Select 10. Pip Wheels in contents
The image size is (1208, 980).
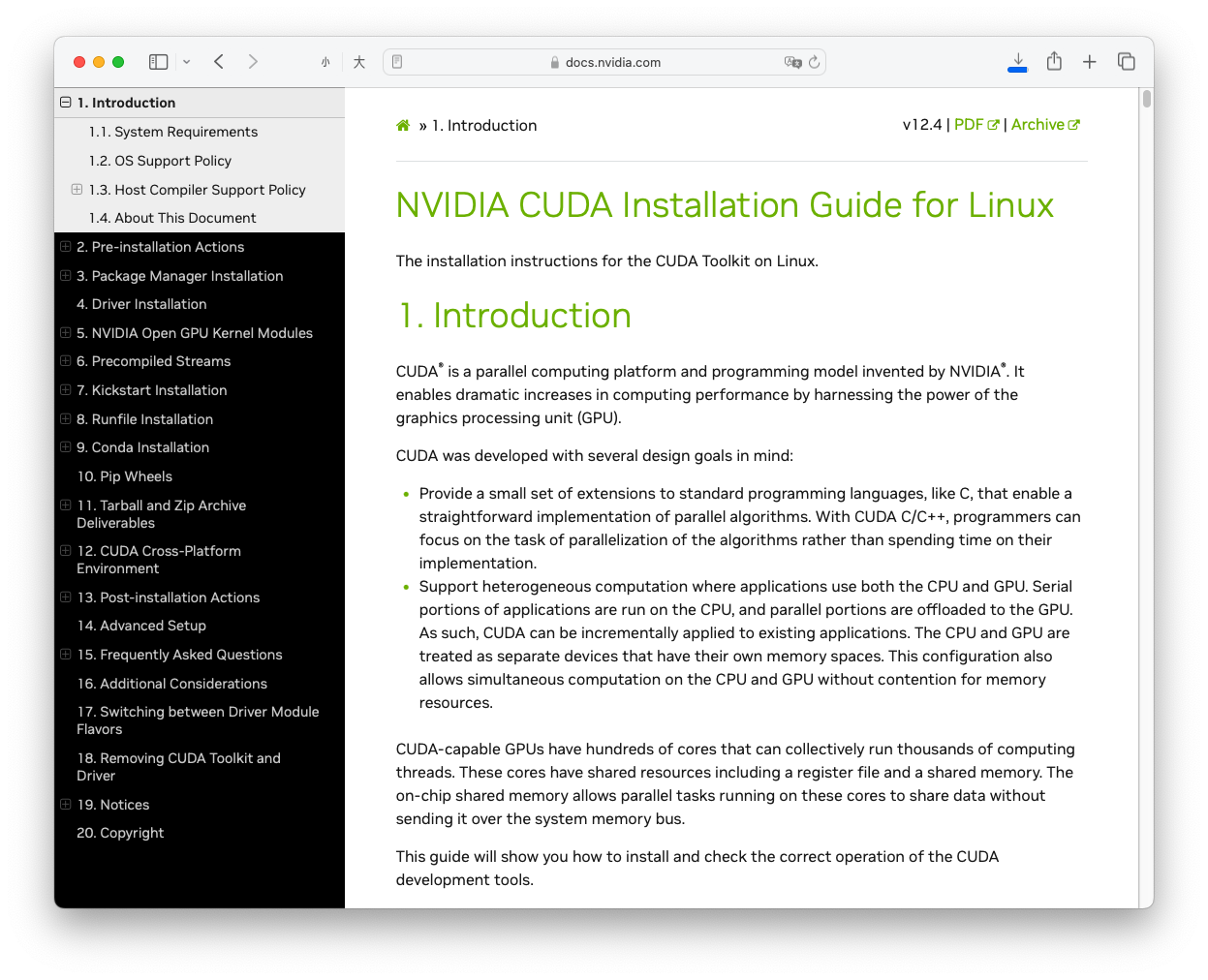click(125, 476)
